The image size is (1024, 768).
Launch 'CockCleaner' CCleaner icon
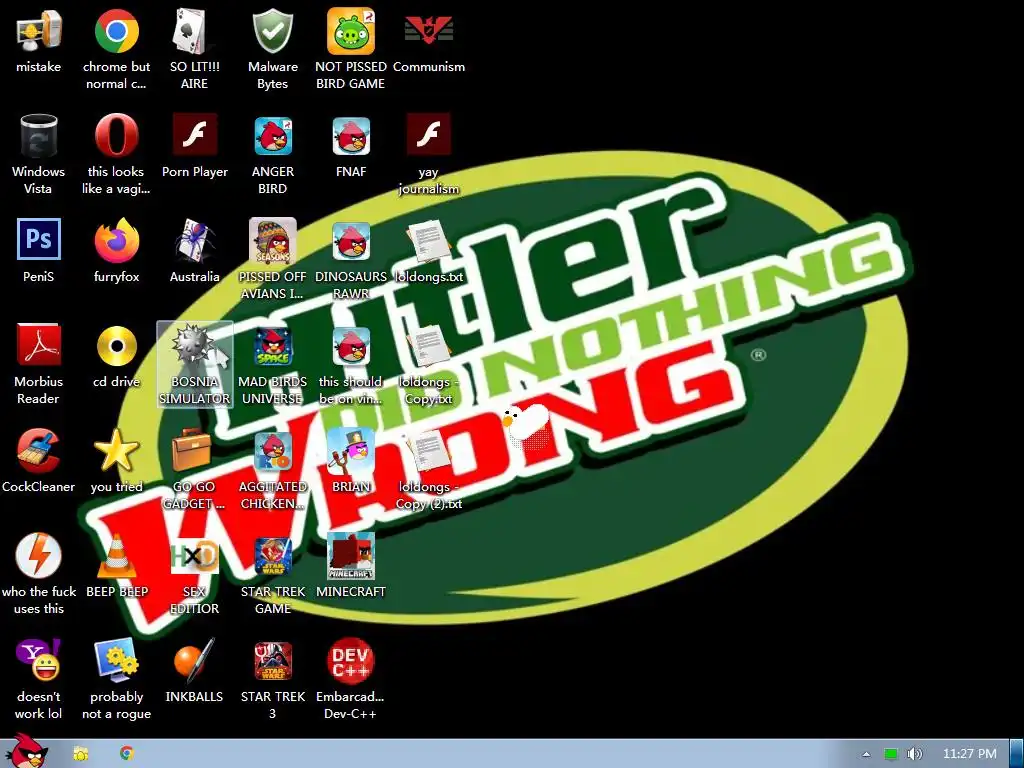pyautogui.click(x=39, y=451)
